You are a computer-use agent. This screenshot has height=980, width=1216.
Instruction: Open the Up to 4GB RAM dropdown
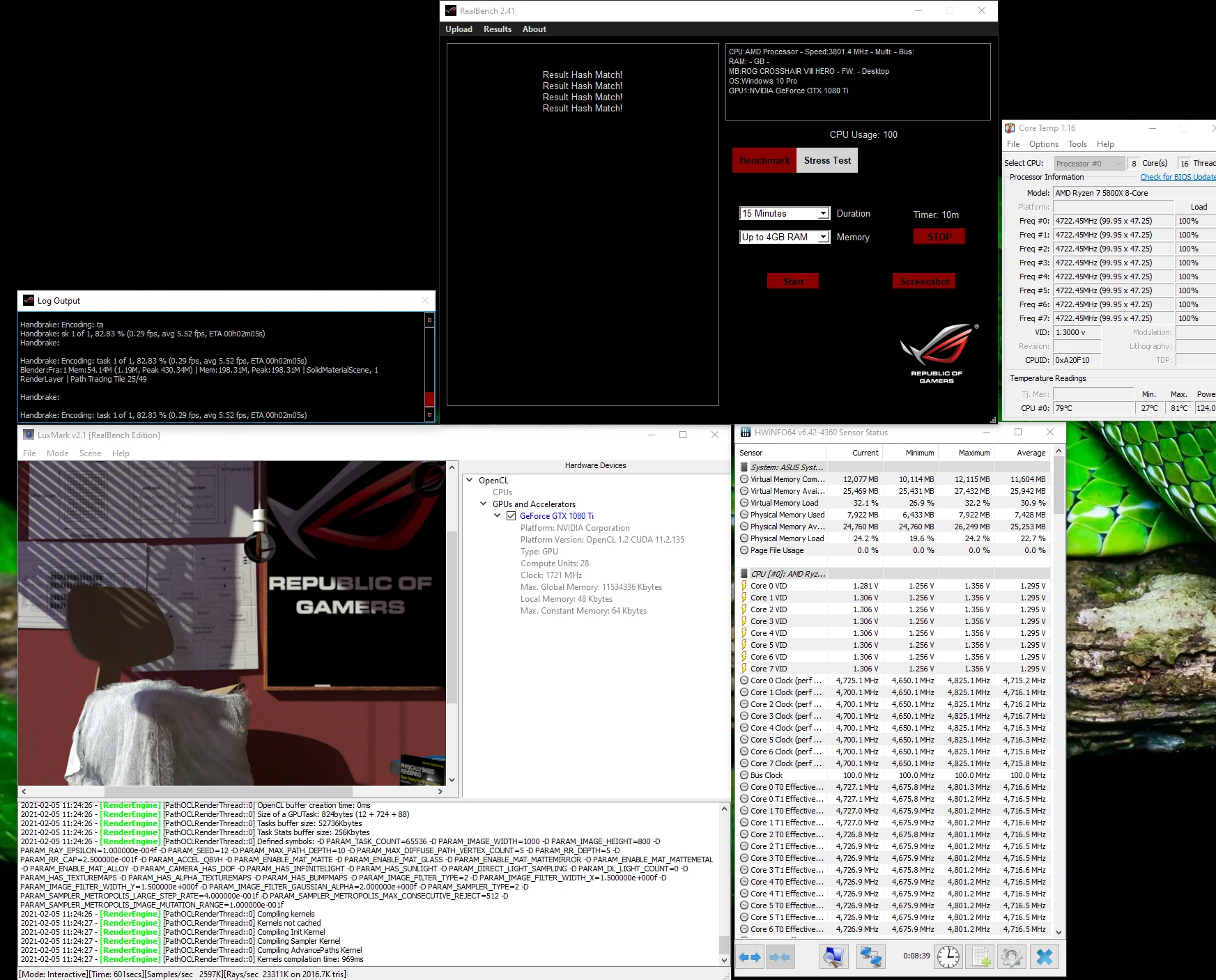point(785,237)
